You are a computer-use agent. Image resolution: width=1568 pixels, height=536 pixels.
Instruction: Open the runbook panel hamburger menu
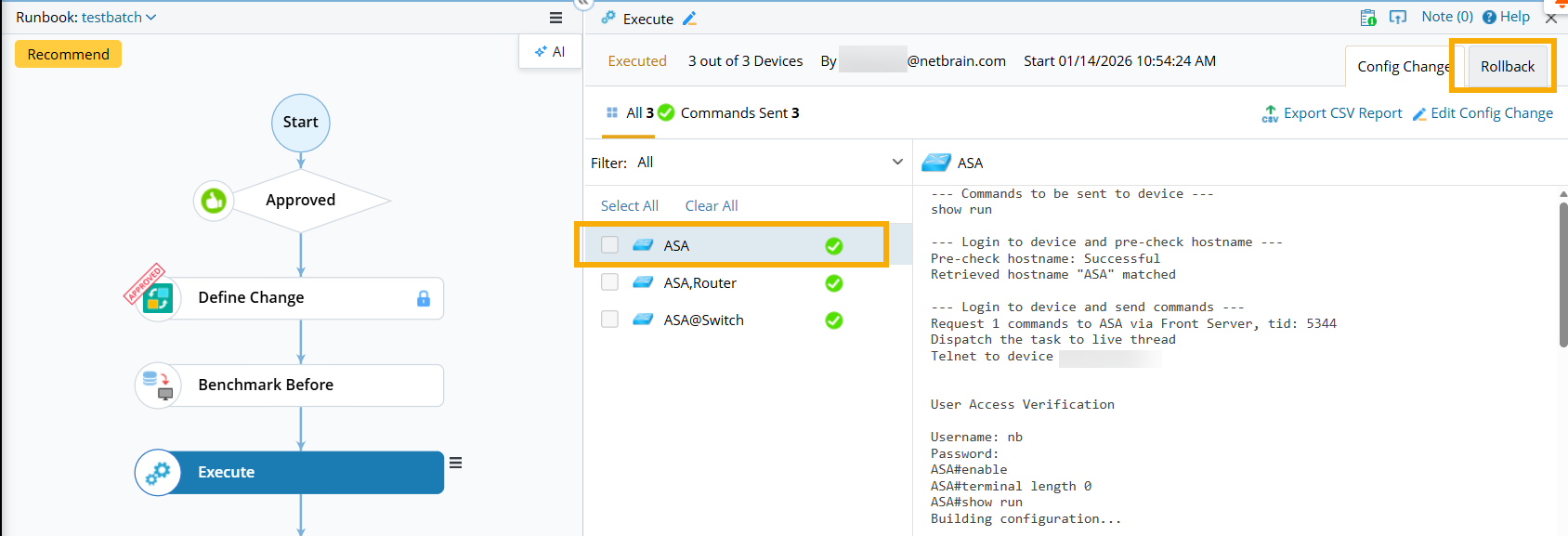coord(555,18)
